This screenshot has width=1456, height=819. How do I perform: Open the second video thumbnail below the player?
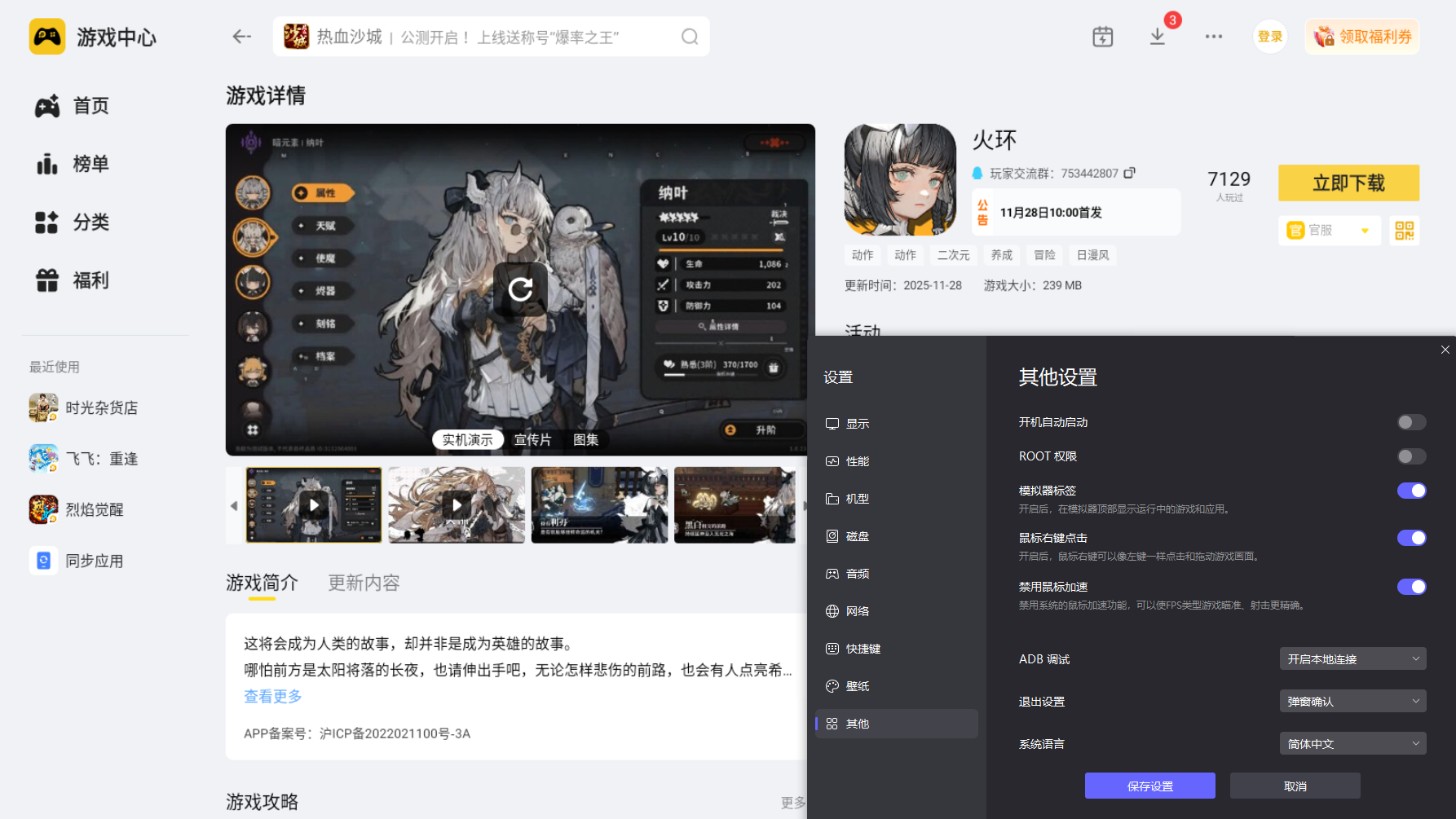(457, 504)
